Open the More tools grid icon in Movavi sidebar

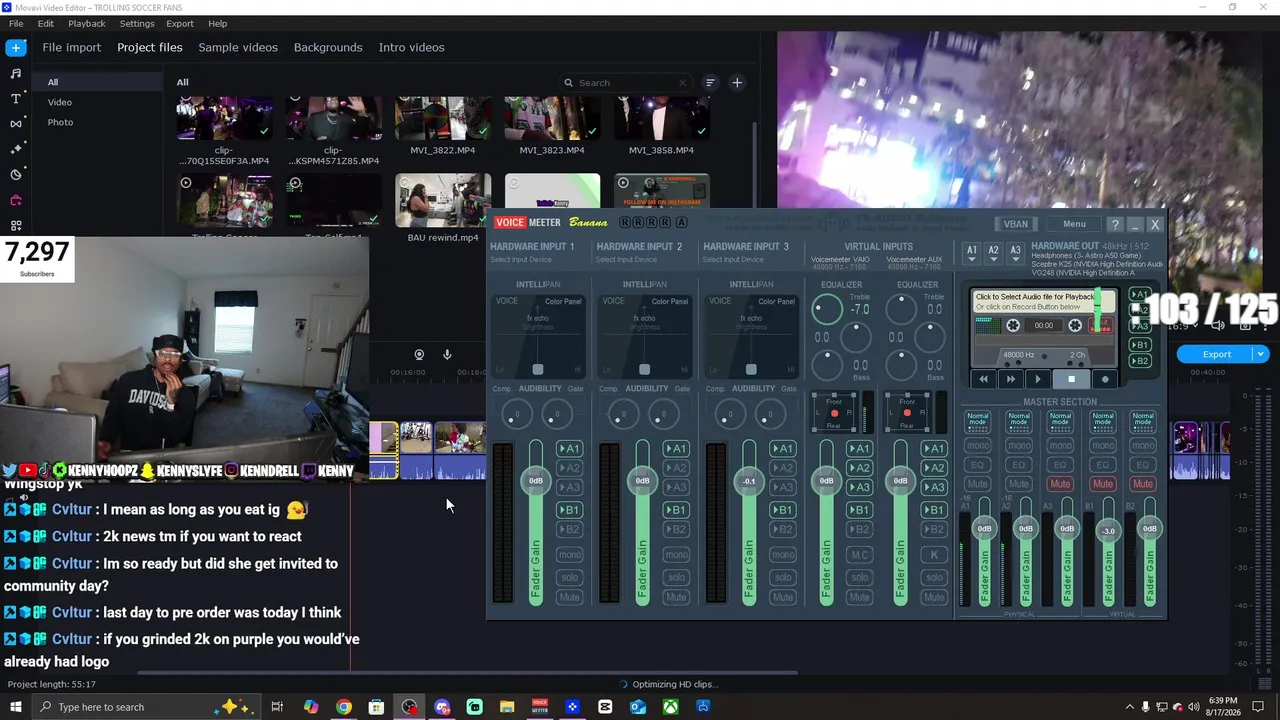[x=16, y=226]
